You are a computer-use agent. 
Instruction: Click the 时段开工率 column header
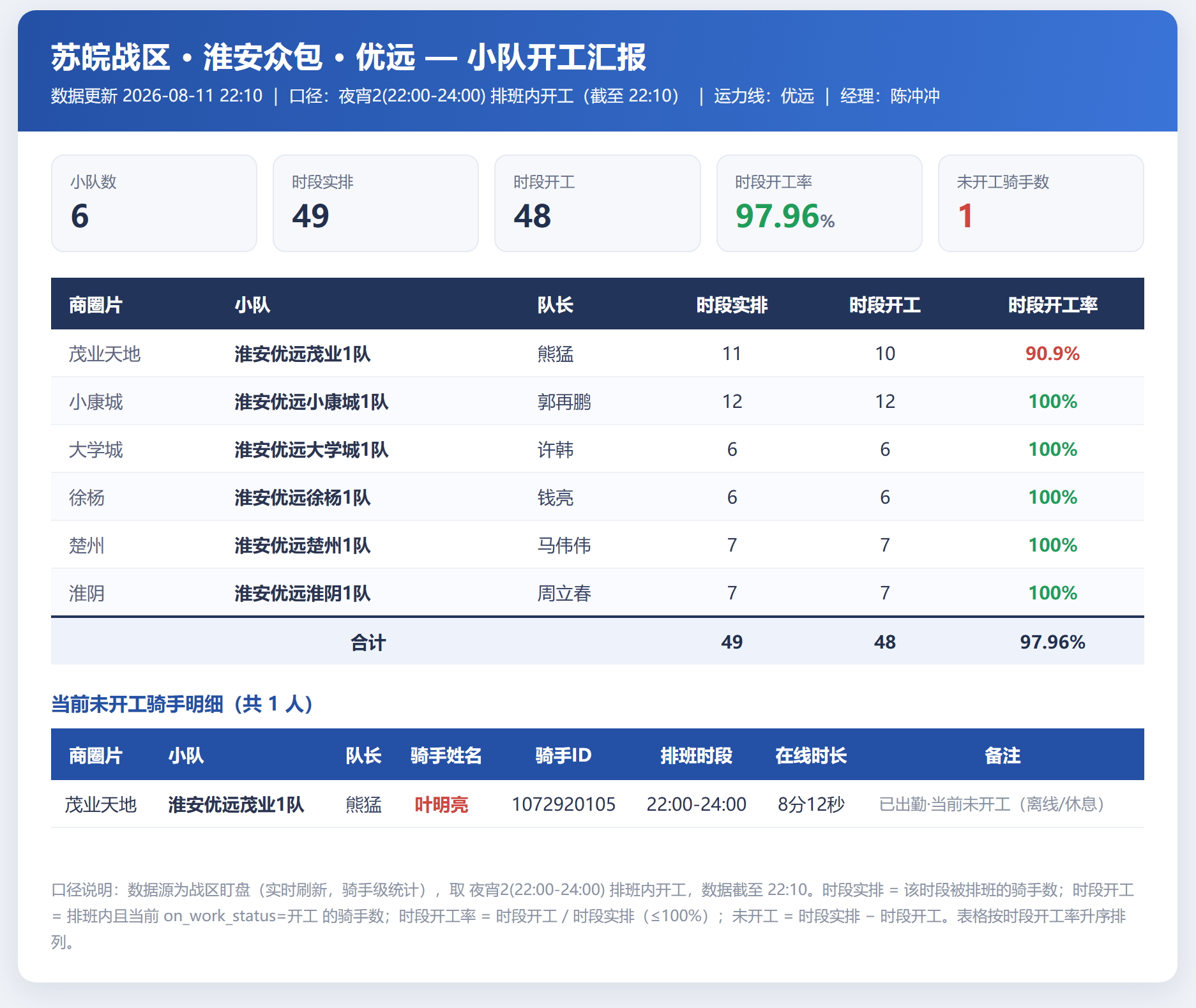coord(1052,305)
